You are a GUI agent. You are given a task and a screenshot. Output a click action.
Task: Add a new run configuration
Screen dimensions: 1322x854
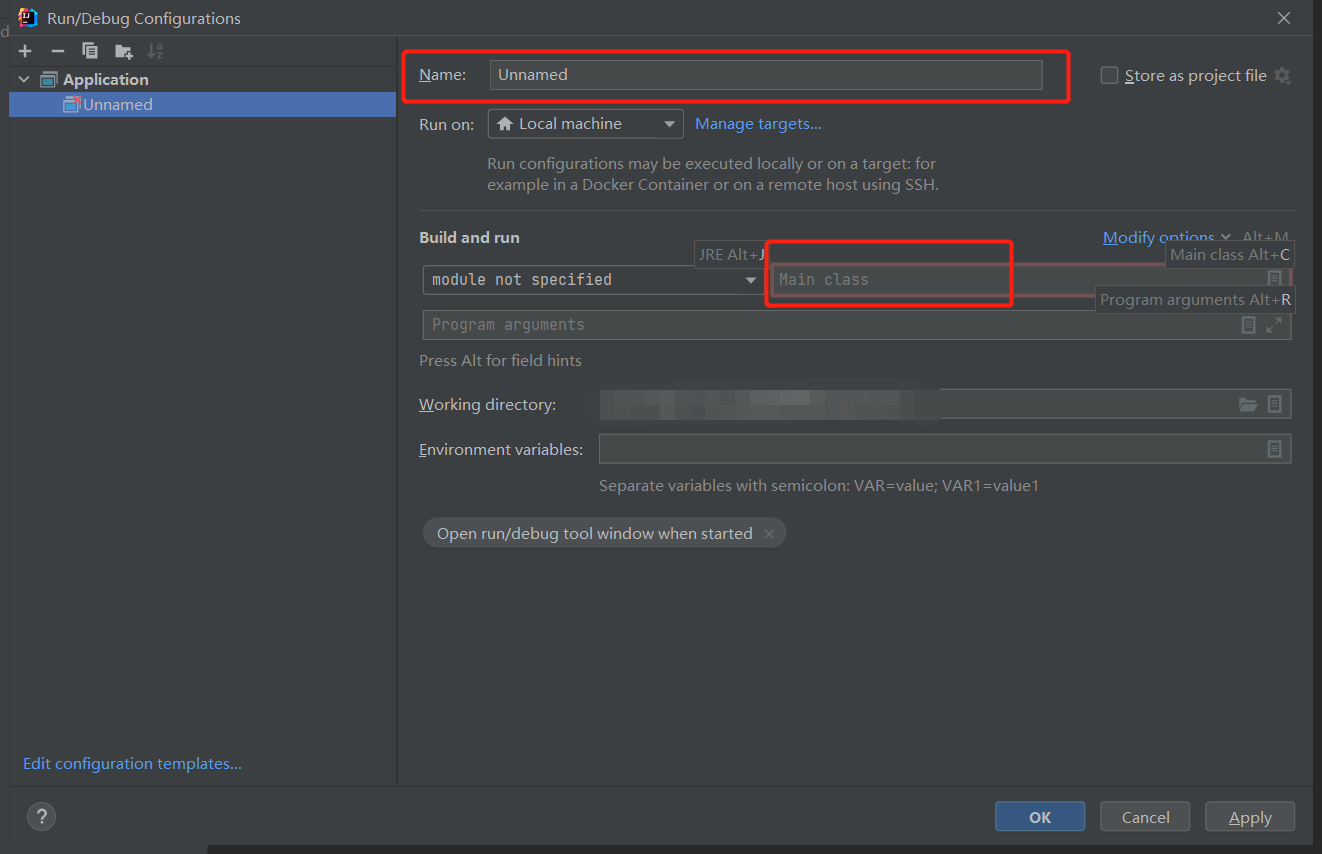(25, 51)
